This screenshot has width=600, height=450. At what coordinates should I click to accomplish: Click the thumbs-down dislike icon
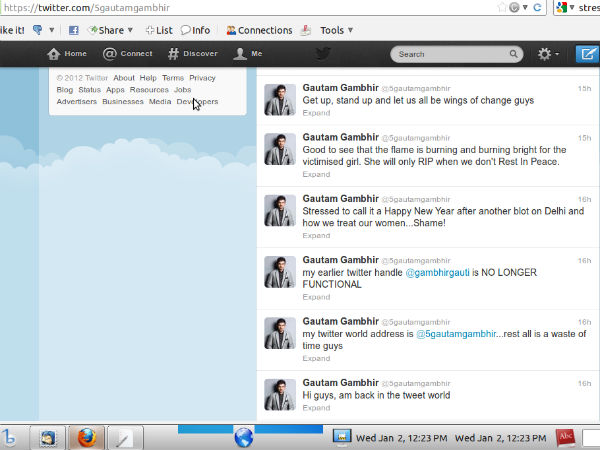coord(38,29)
